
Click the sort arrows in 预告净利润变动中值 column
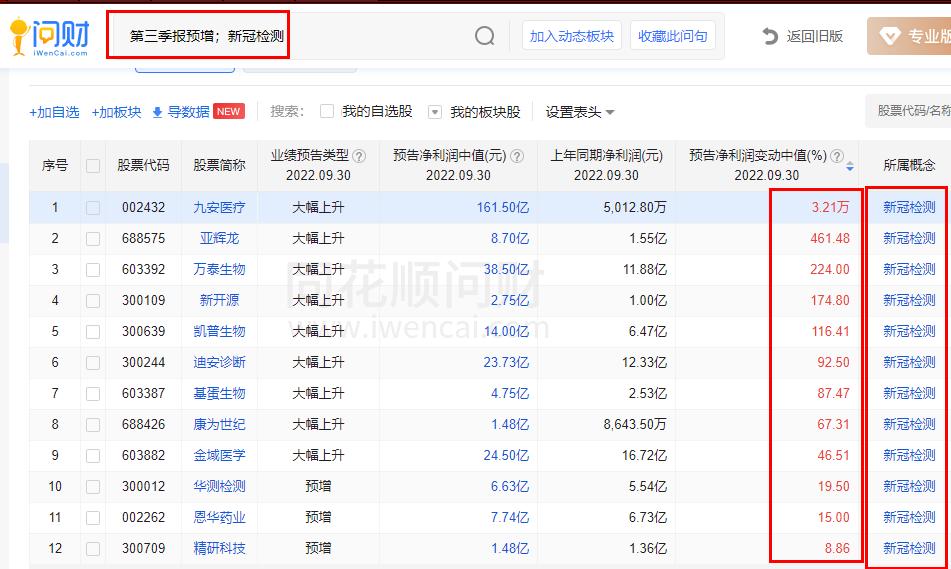coord(850,166)
